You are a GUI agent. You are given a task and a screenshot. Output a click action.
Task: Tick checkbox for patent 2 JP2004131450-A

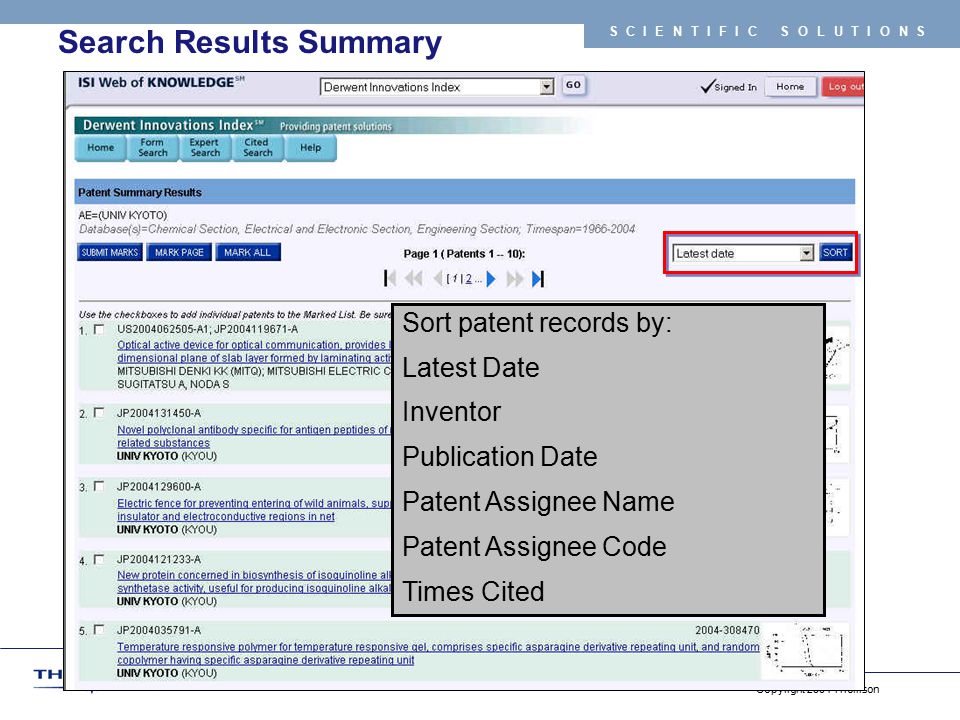coord(99,413)
